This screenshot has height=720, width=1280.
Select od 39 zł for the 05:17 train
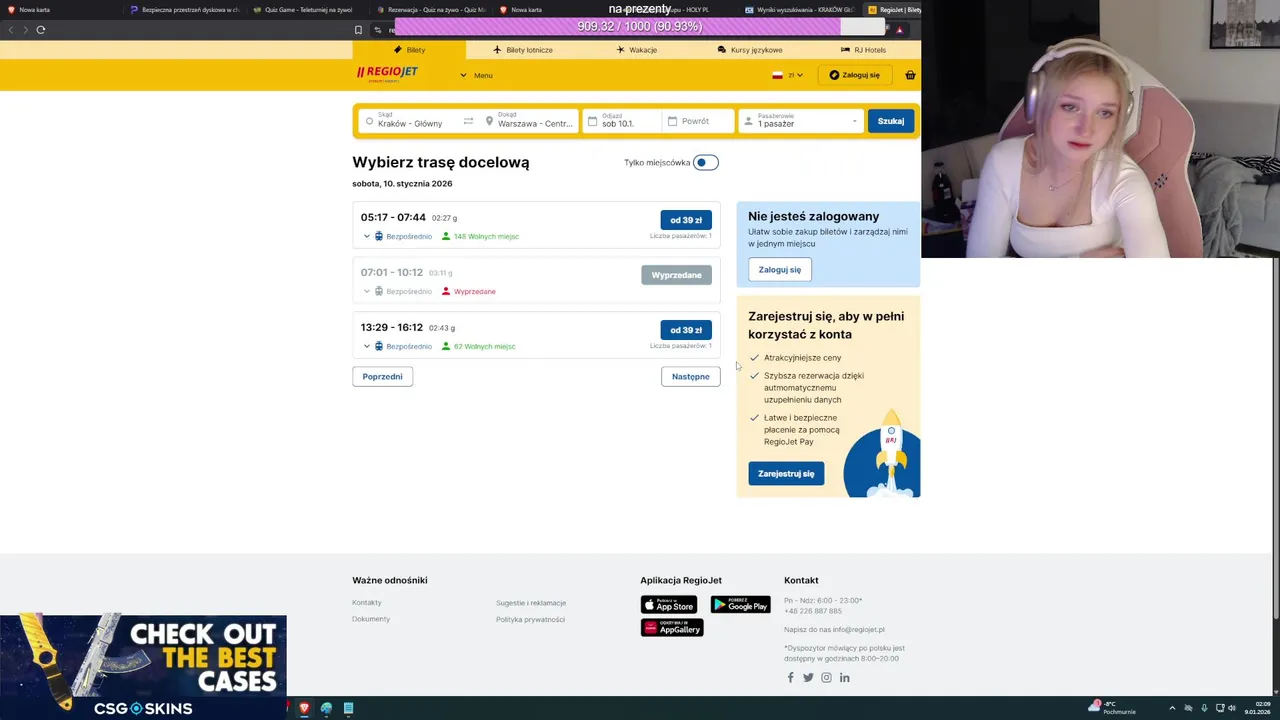tap(686, 220)
